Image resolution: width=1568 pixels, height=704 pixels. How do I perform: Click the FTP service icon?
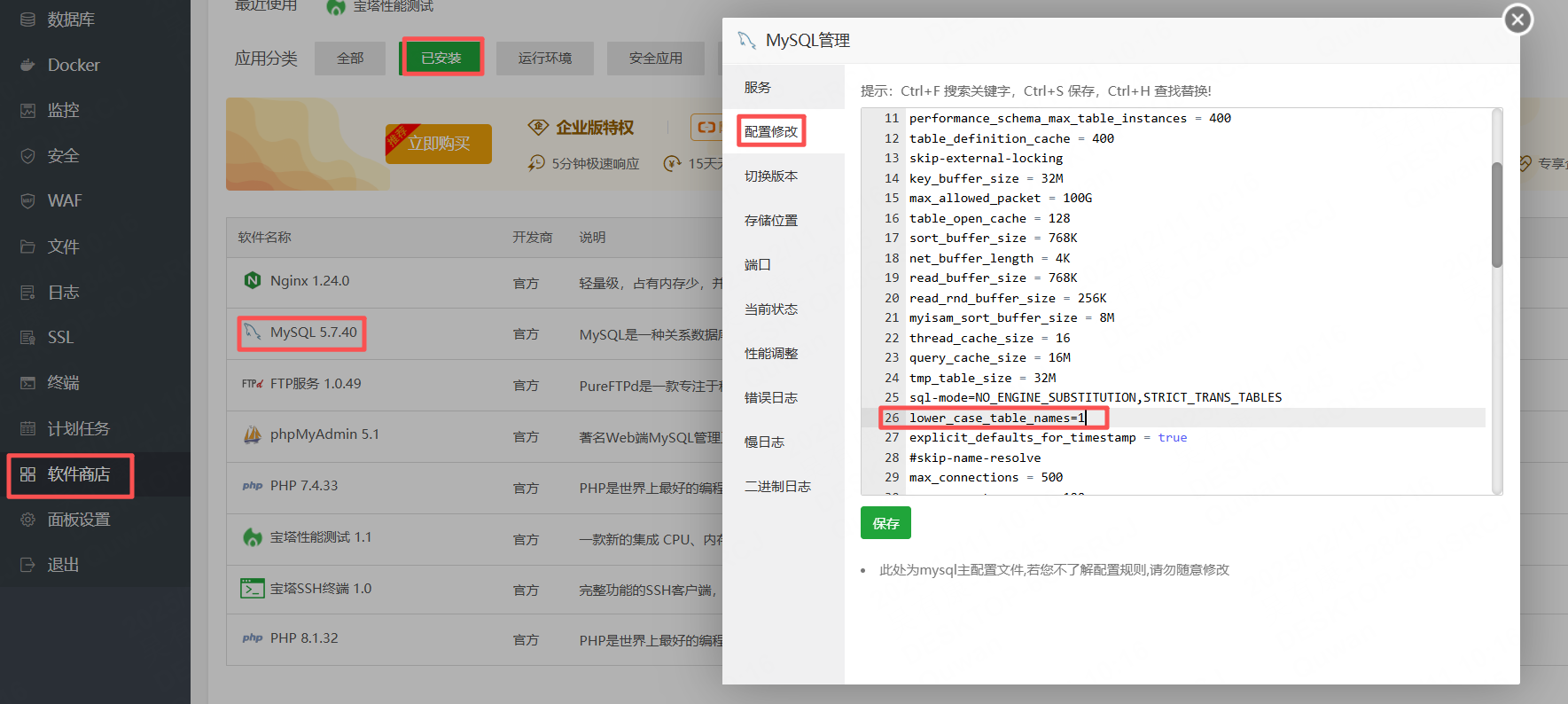pyautogui.click(x=253, y=384)
